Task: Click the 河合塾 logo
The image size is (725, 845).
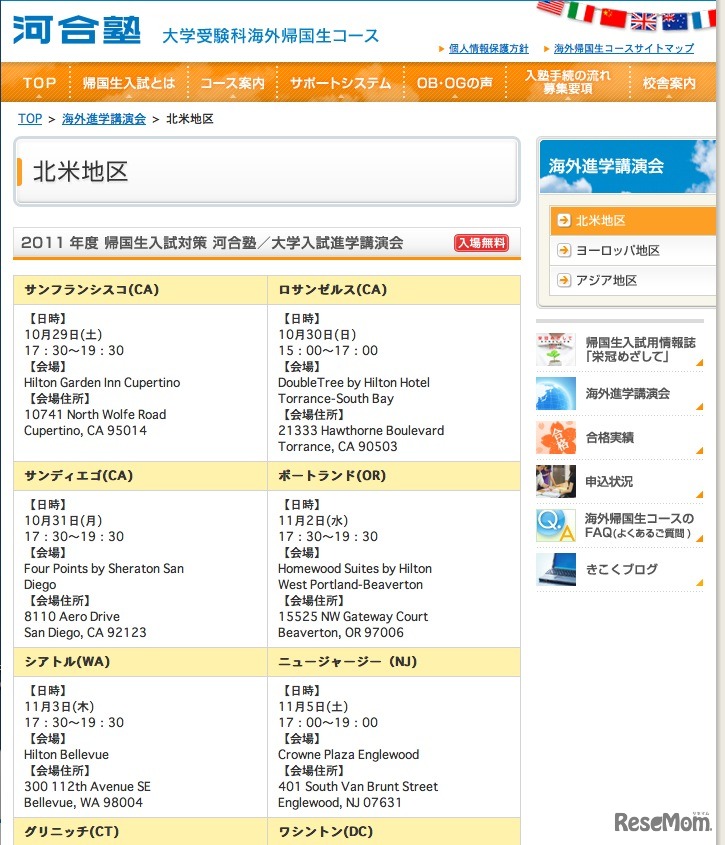Action: 77,30
